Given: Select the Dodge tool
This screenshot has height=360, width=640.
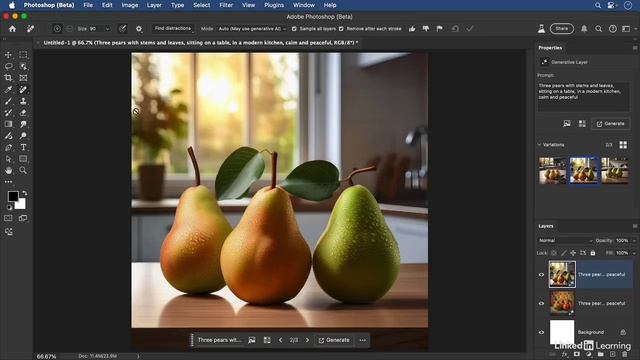Looking at the screenshot, I should pyautogui.click(x=23, y=136).
